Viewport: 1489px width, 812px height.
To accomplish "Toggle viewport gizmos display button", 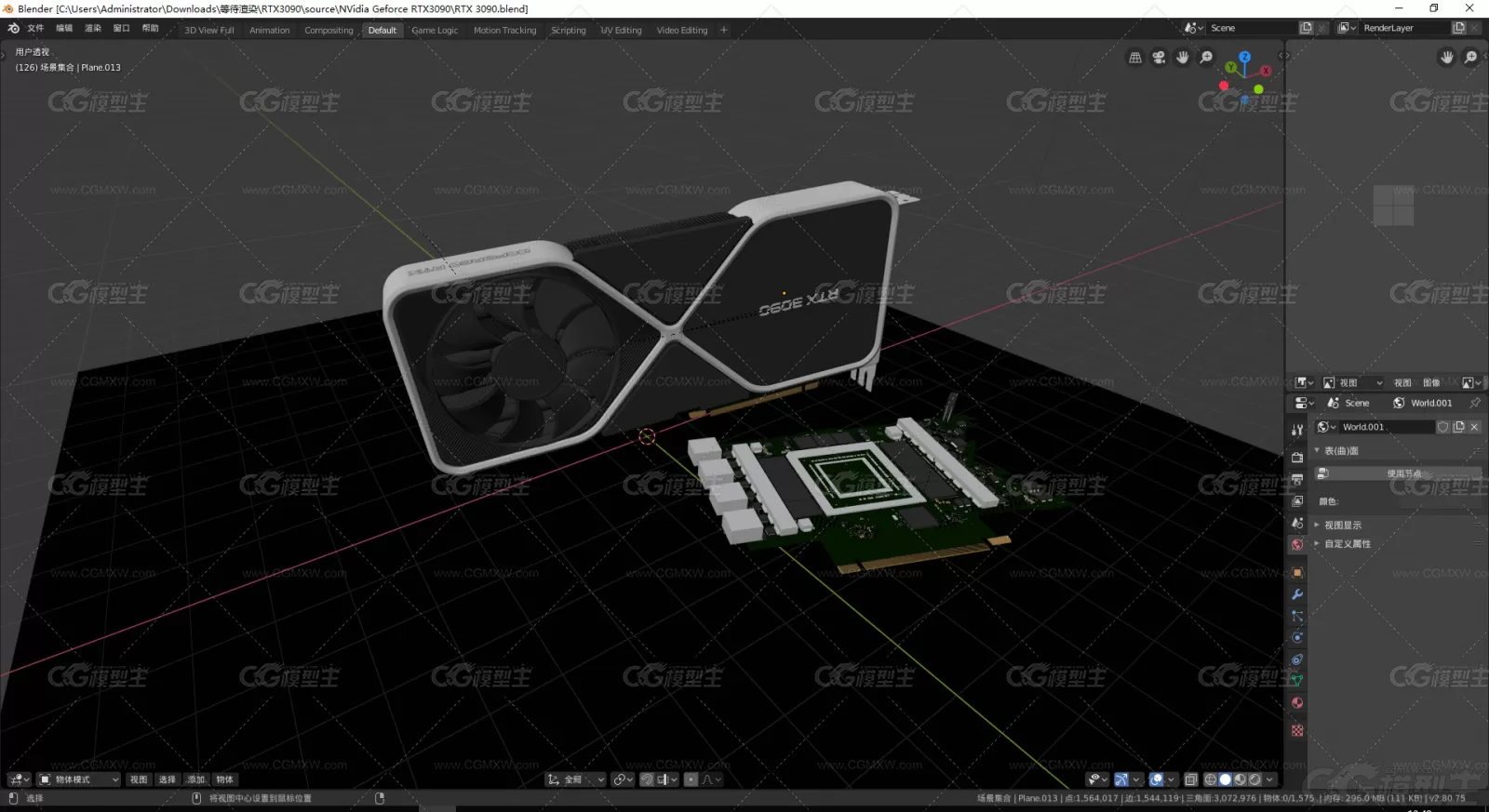I will click(1121, 779).
